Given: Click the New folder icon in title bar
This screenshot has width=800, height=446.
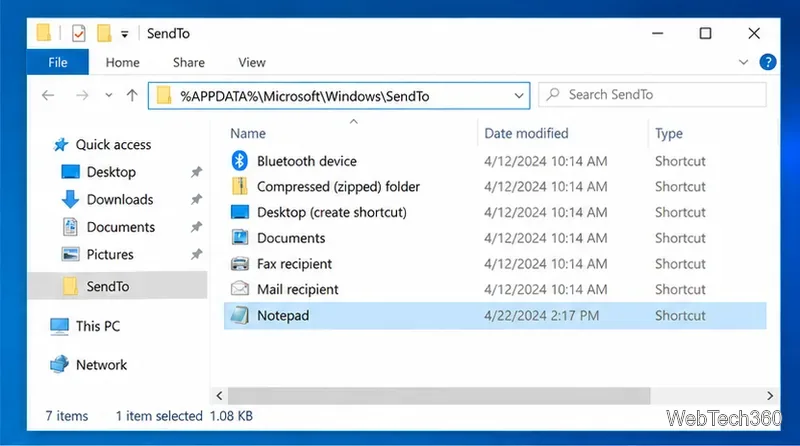Looking at the screenshot, I should tap(104, 34).
